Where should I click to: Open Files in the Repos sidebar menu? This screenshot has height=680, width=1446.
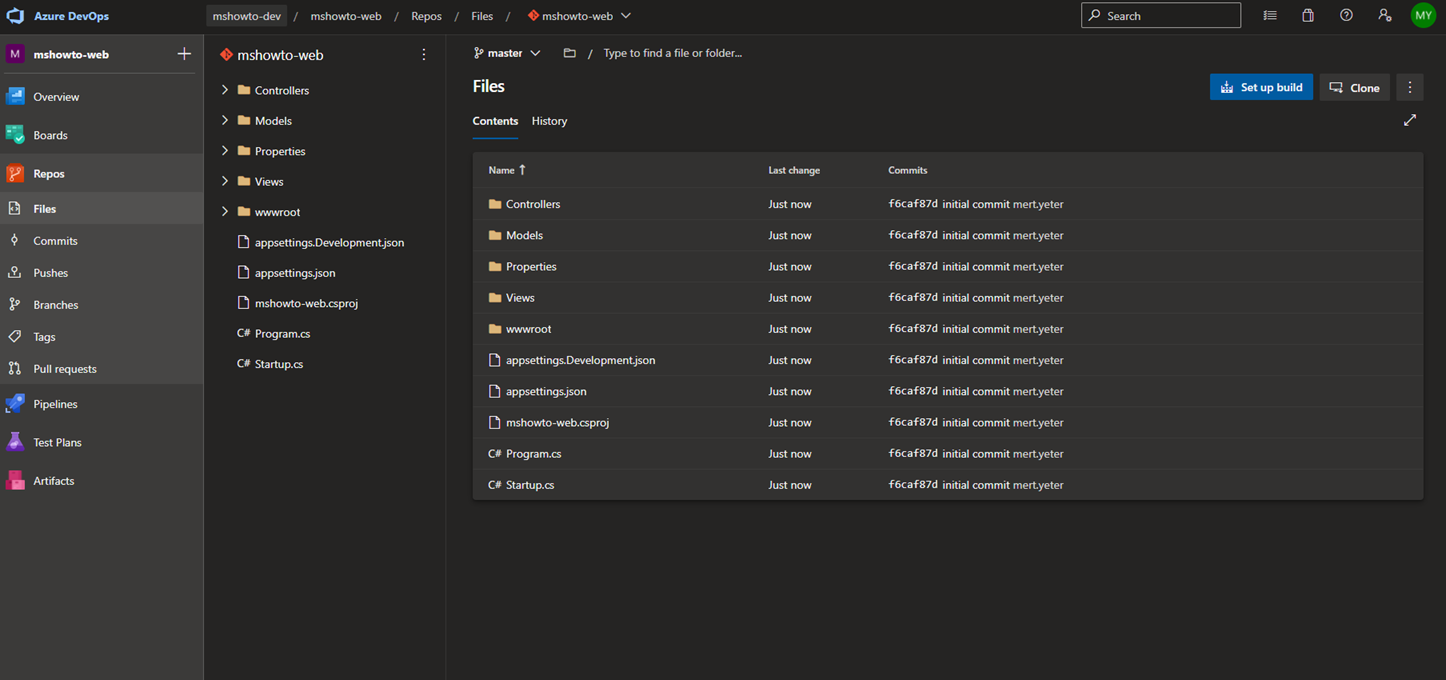coord(101,208)
